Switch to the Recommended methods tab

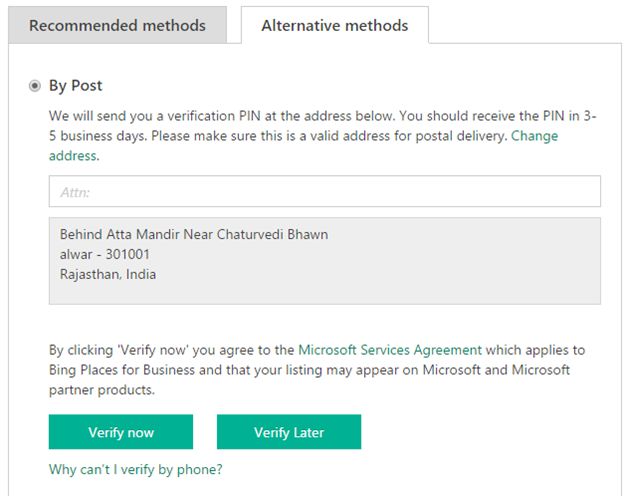[x=117, y=25]
